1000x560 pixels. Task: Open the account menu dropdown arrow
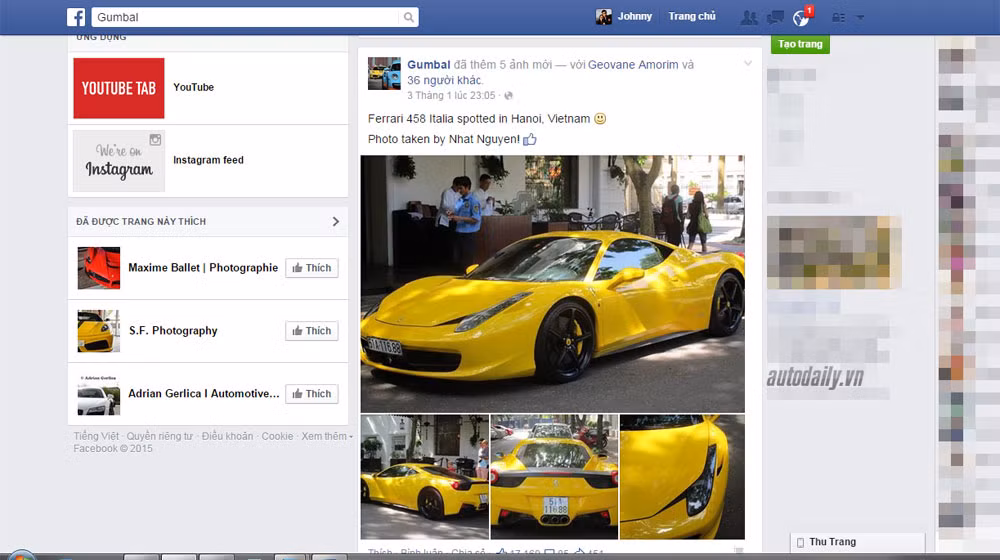[860, 17]
